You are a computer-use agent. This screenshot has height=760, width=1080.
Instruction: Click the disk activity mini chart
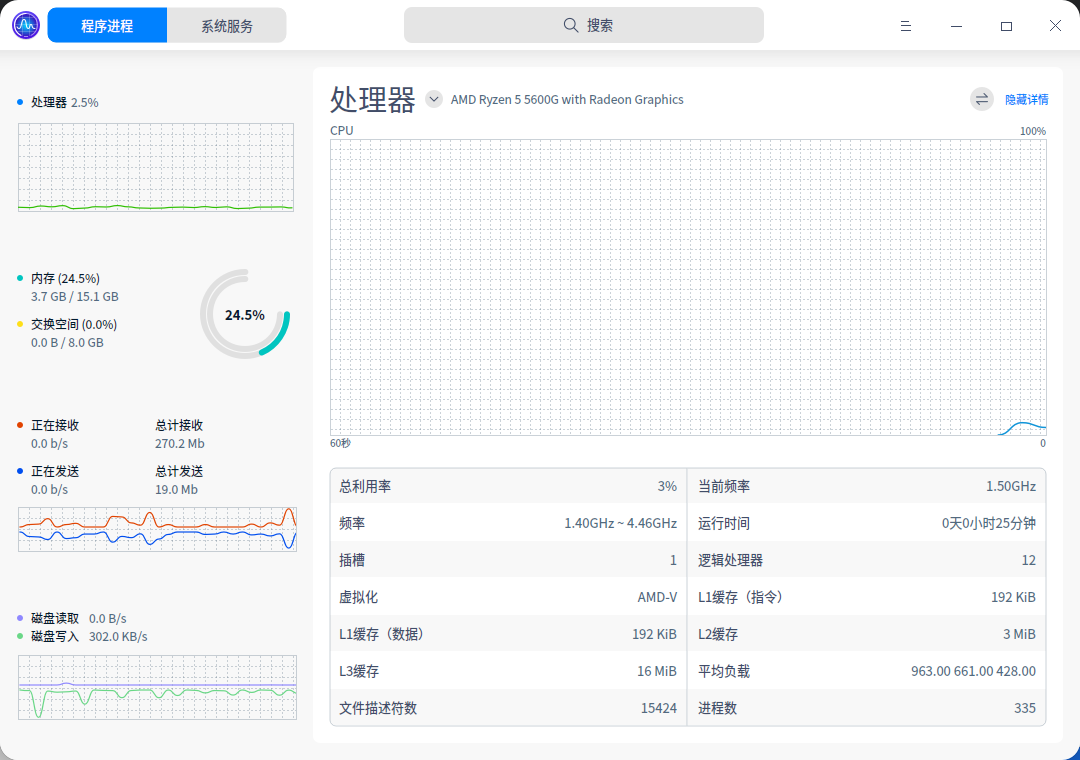[156, 688]
